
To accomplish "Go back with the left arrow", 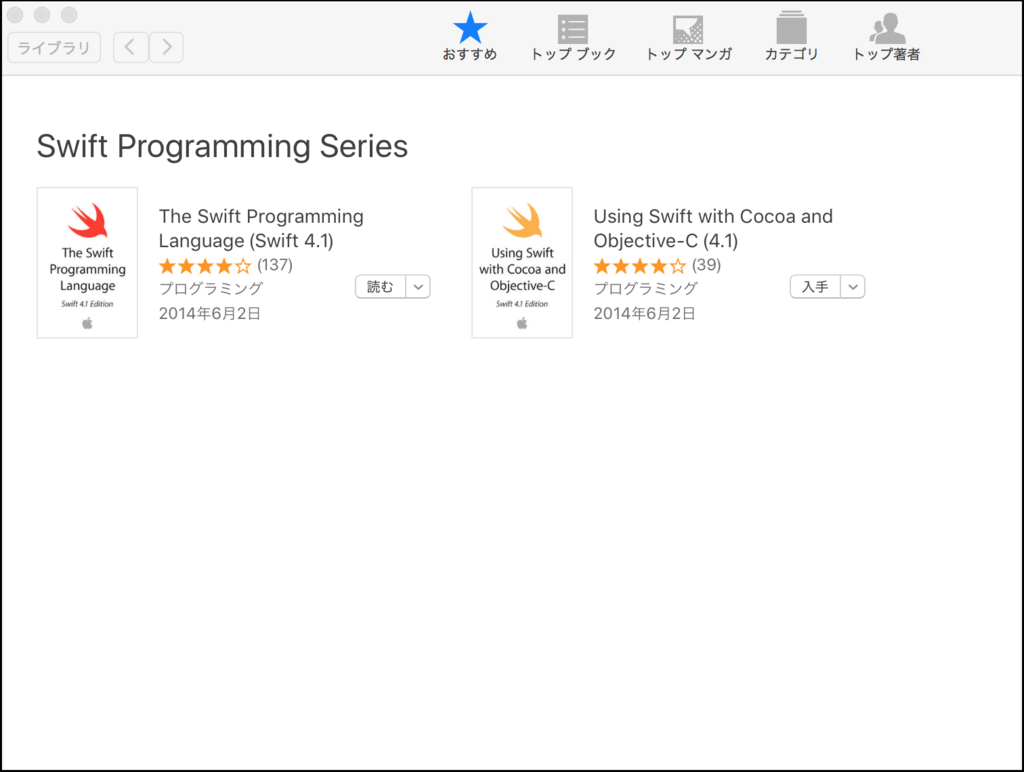I will click(x=130, y=47).
